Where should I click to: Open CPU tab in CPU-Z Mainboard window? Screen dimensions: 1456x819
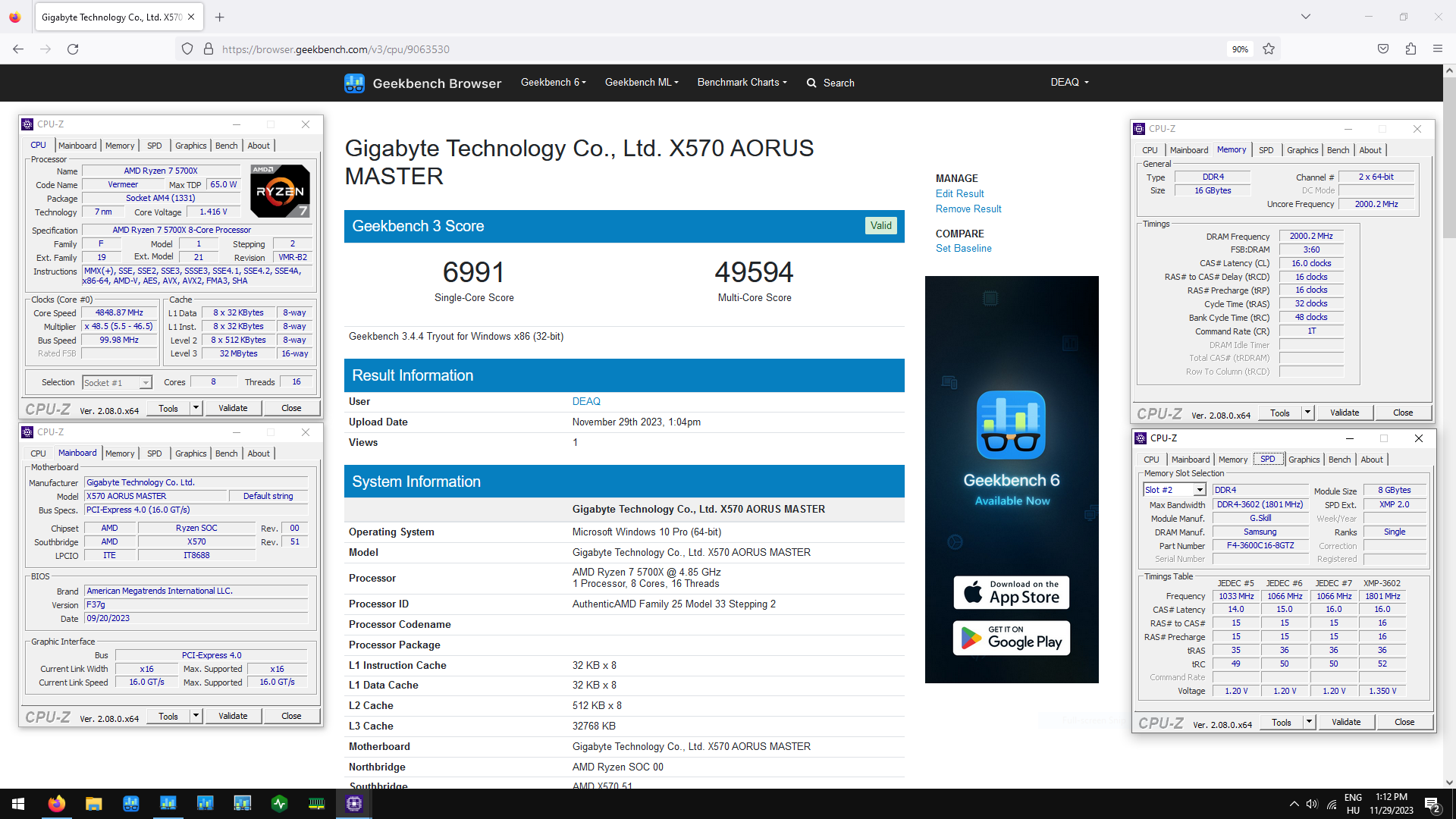pyautogui.click(x=38, y=453)
